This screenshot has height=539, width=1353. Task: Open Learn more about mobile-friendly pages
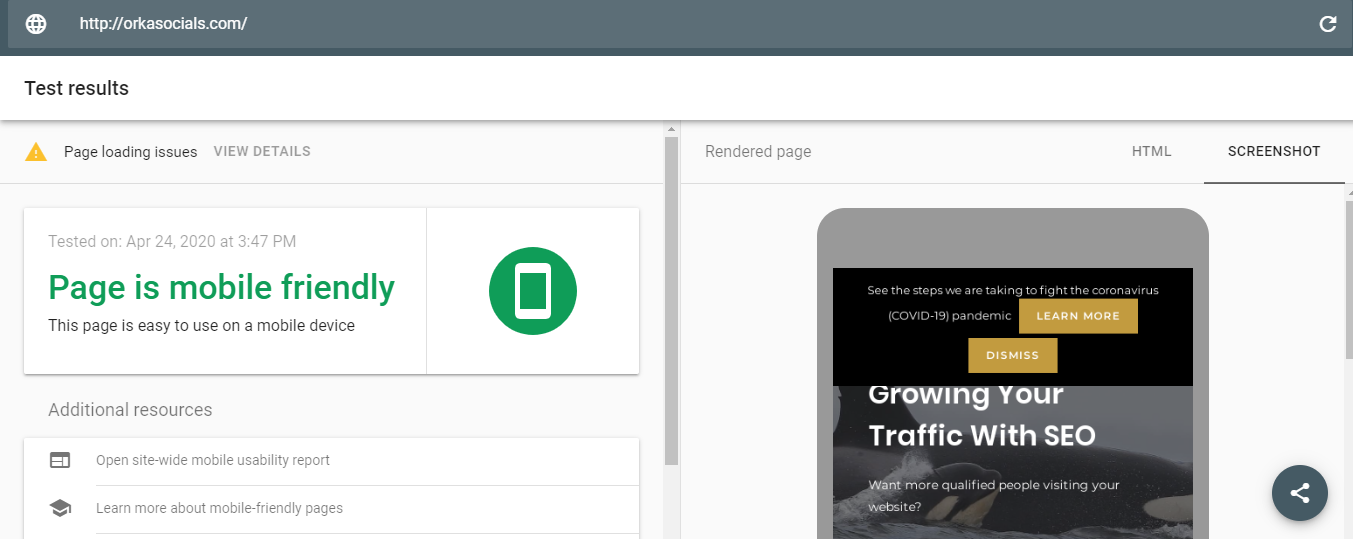[x=219, y=509]
